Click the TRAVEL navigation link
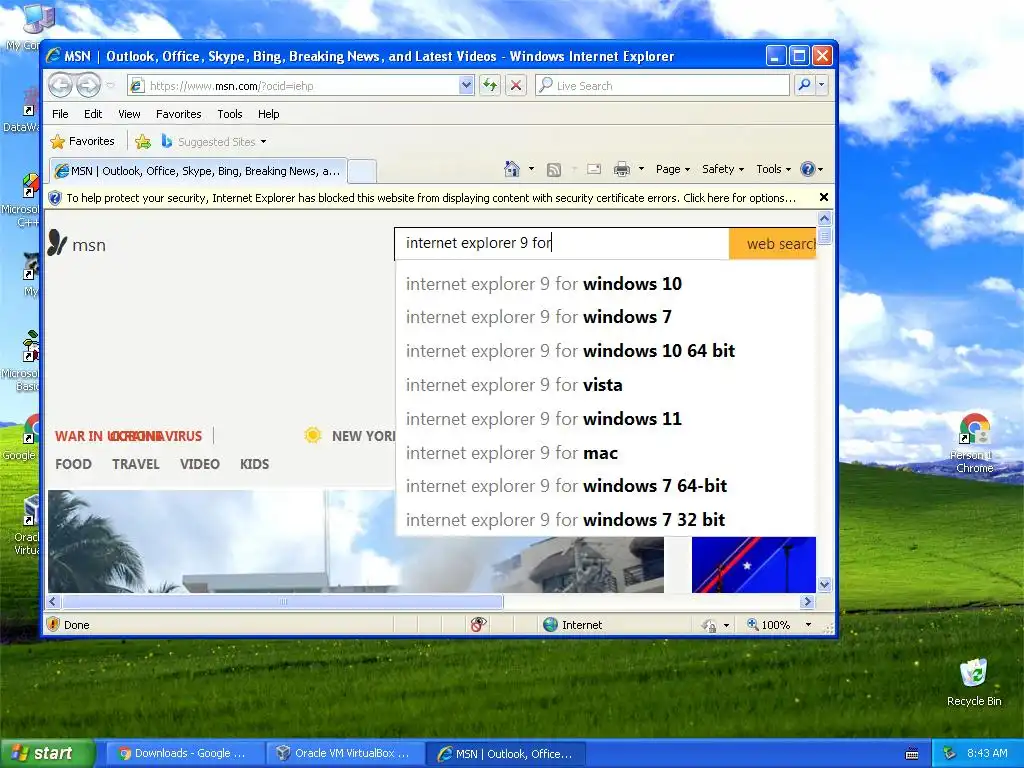The width and height of the screenshot is (1024, 768). click(136, 464)
